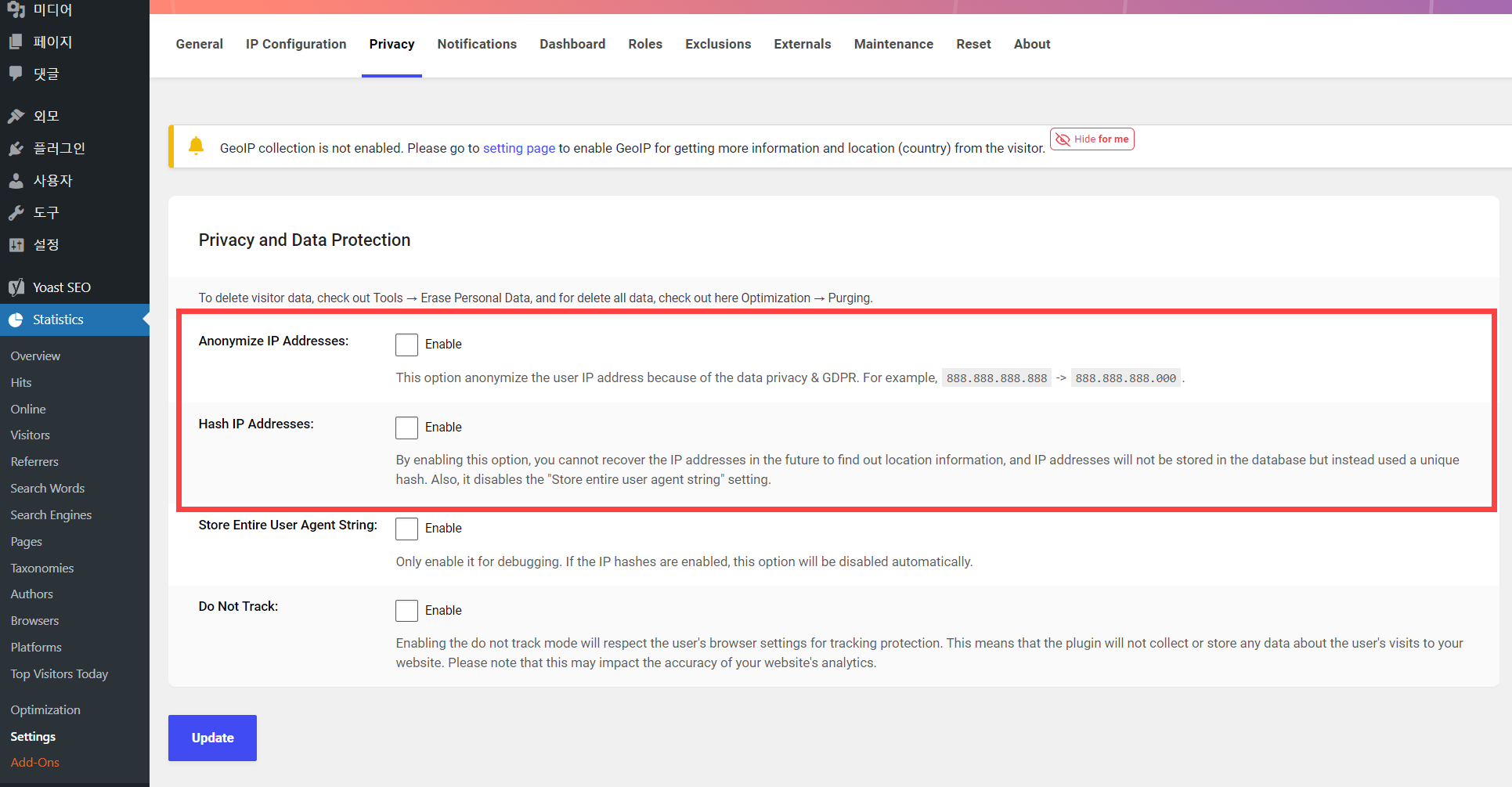1512x787 pixels.
Task: Click Statistics menu label
Action: [58, 319]
